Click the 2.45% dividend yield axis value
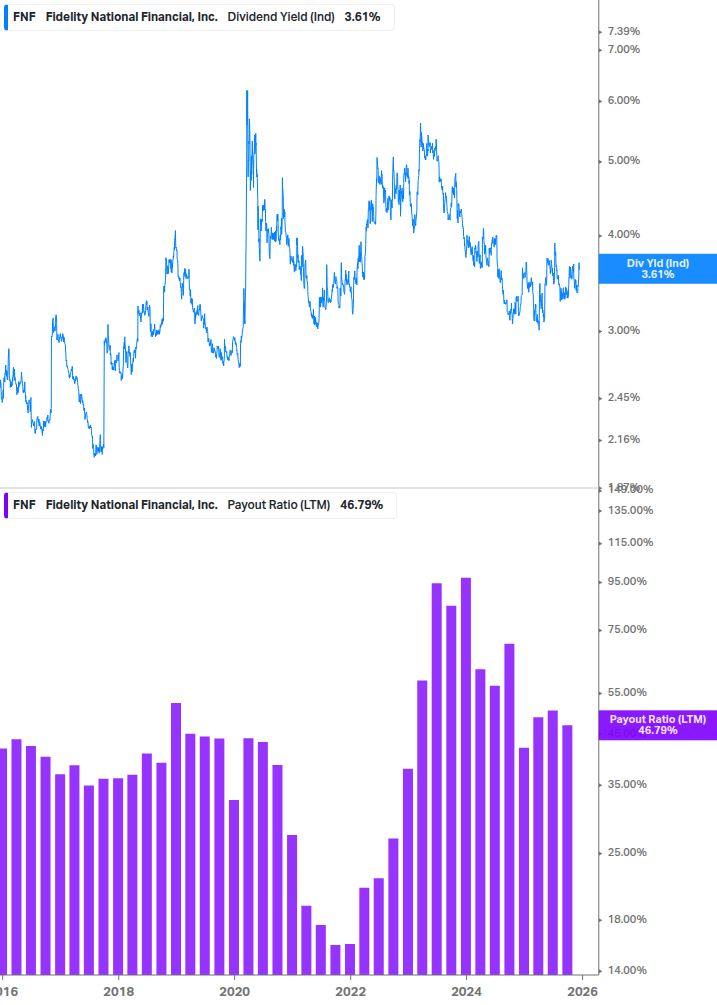 tap(623, 397)
